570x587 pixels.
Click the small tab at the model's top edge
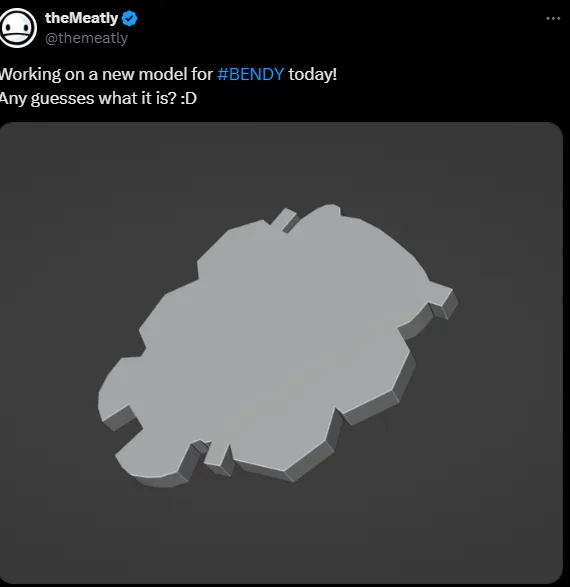285,220
